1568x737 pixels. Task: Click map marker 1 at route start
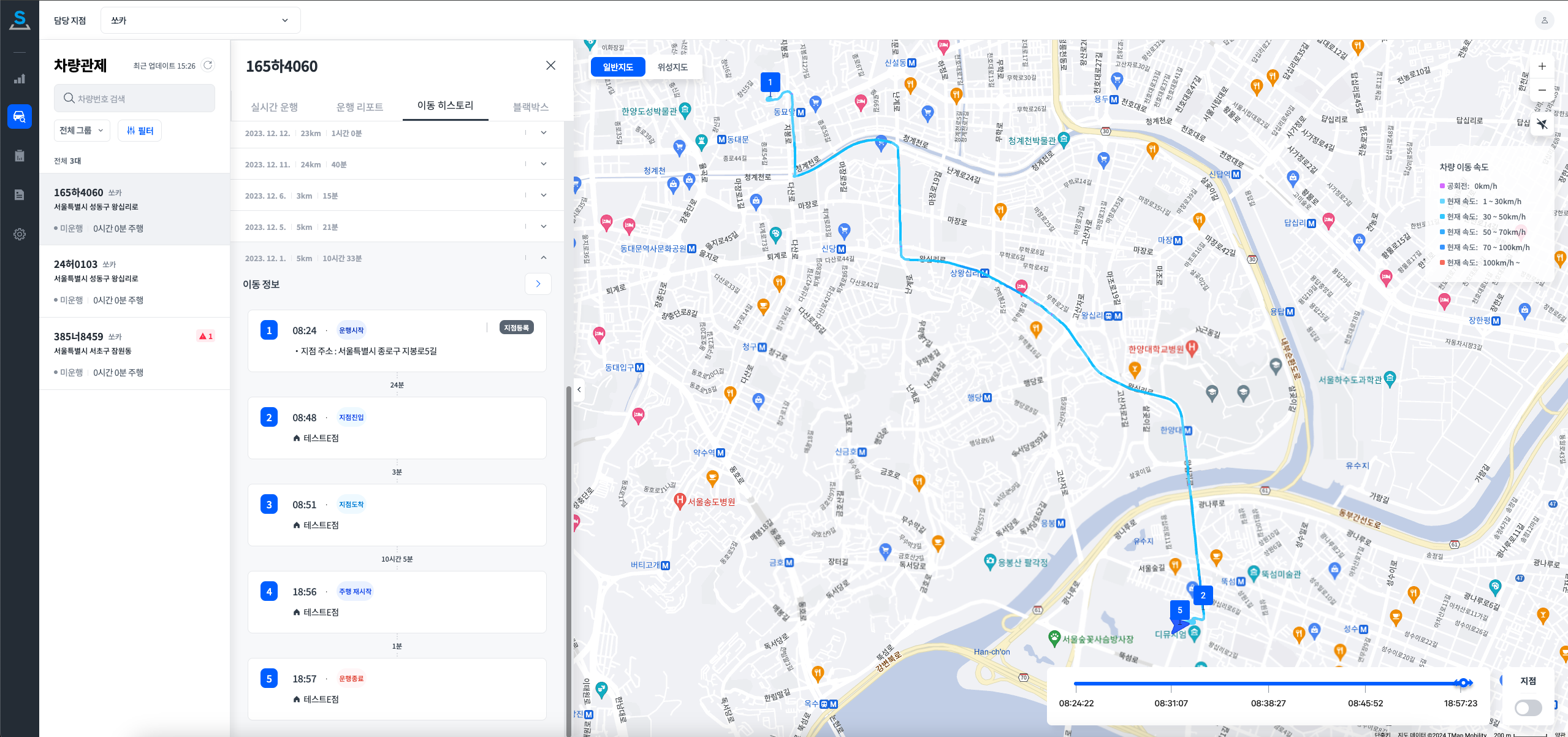tap(770, 82)
